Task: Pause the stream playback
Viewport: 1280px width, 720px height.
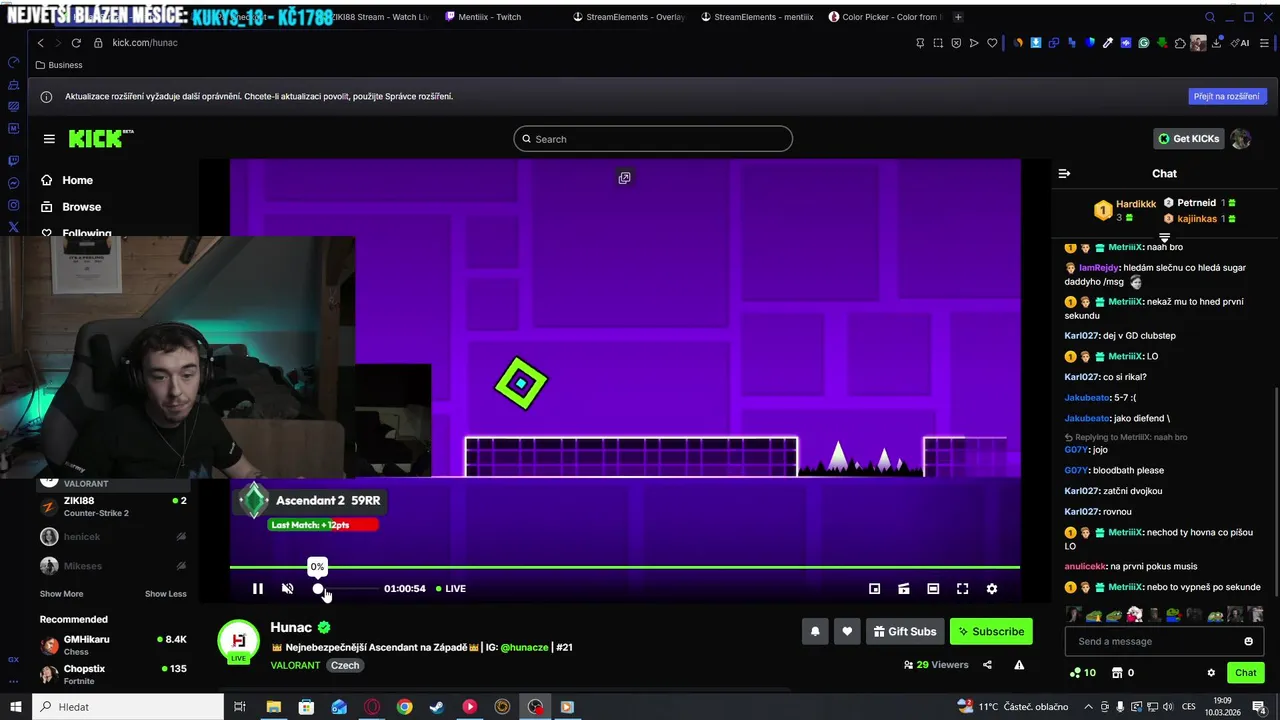Action: 257,589
